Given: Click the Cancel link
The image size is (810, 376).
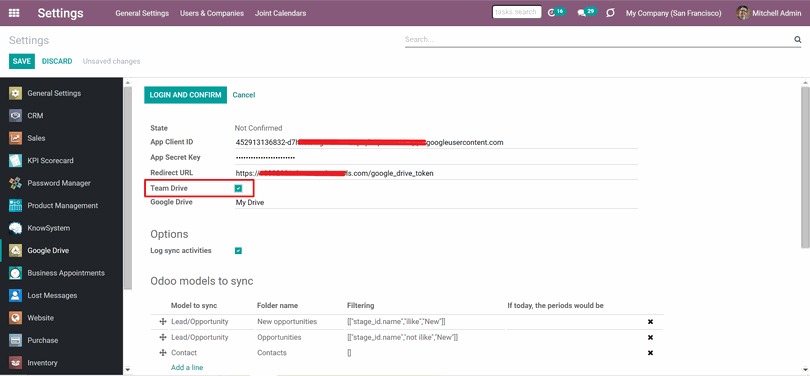Looking at the screenshot, I should pos(244,95).
